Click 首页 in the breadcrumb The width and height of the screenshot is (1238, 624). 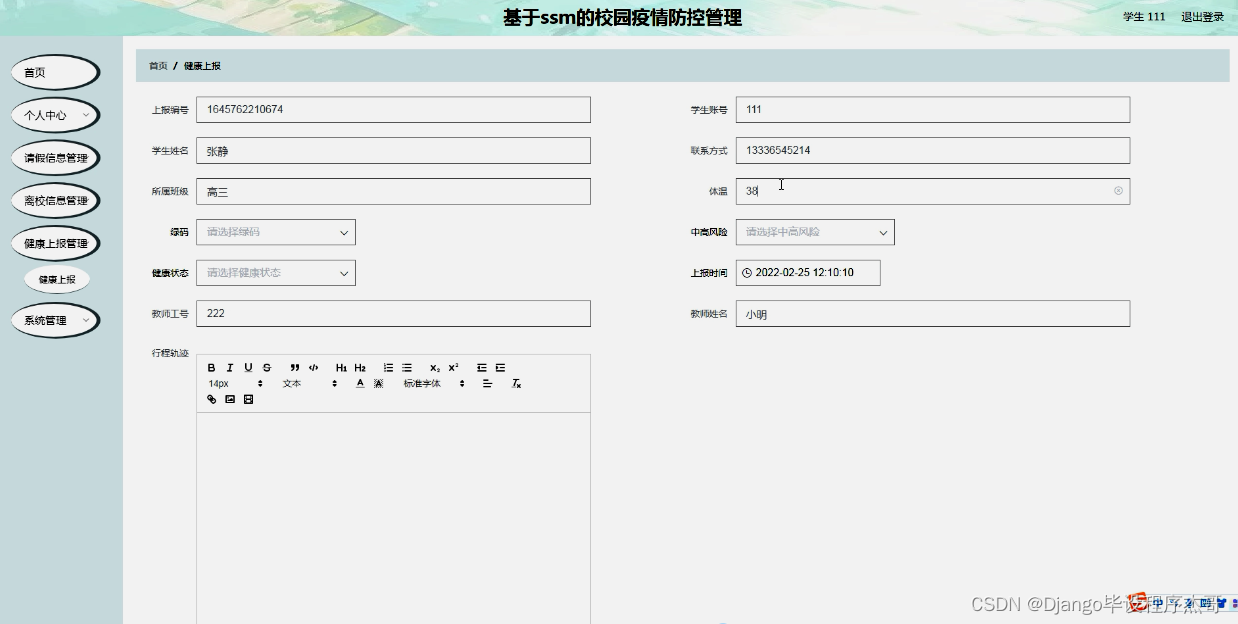coord(158,66)
